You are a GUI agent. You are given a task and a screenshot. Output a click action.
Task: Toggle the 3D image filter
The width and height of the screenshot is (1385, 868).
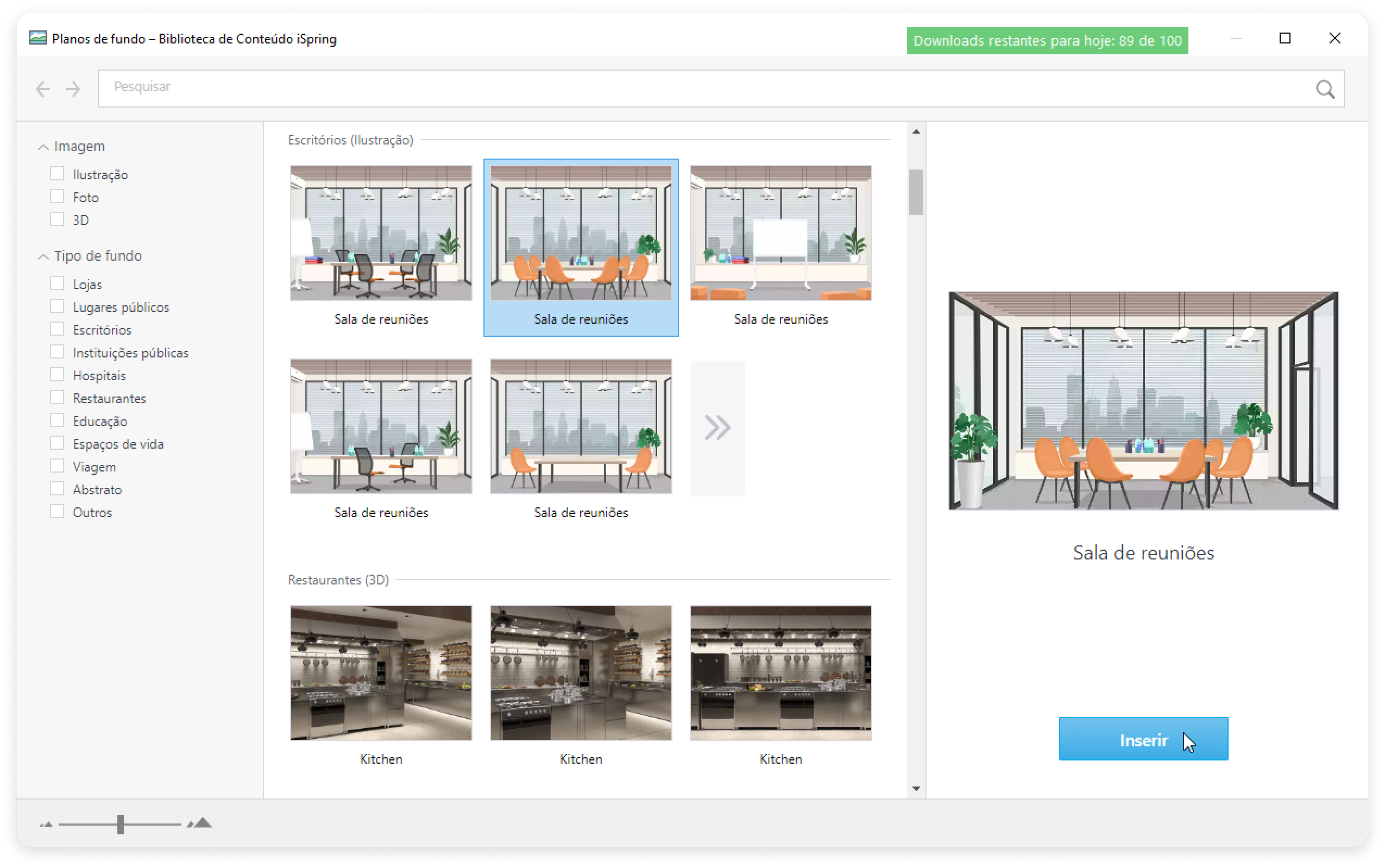click(x=57, y=219)
